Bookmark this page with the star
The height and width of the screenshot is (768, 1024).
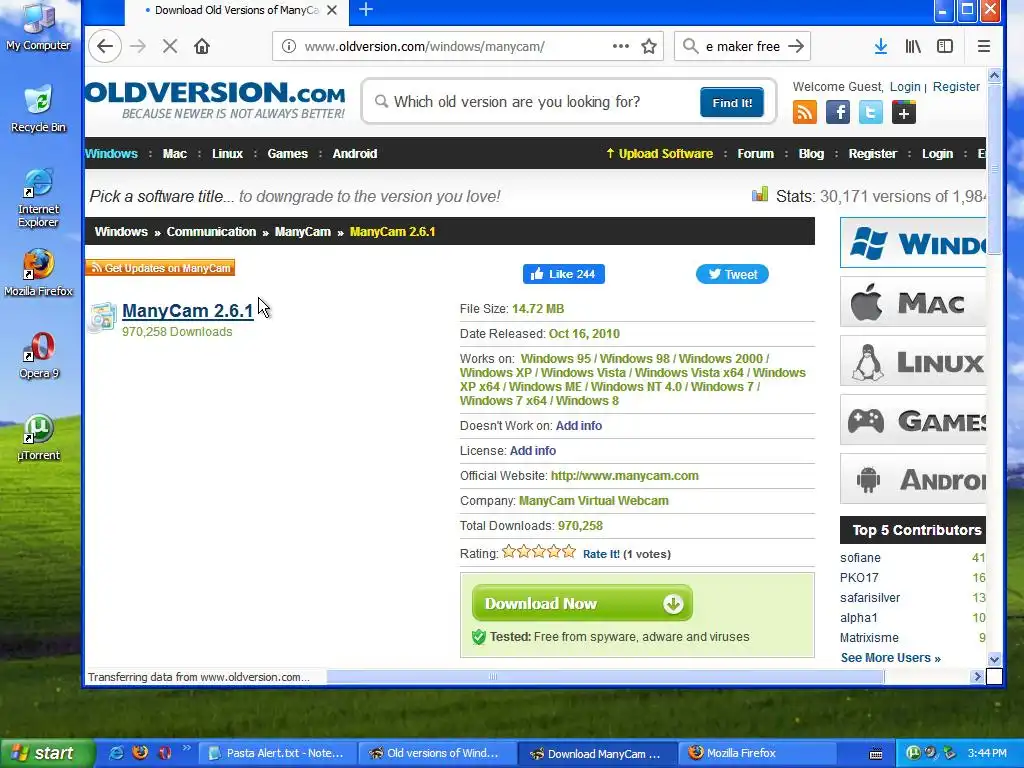coord(648,46)
